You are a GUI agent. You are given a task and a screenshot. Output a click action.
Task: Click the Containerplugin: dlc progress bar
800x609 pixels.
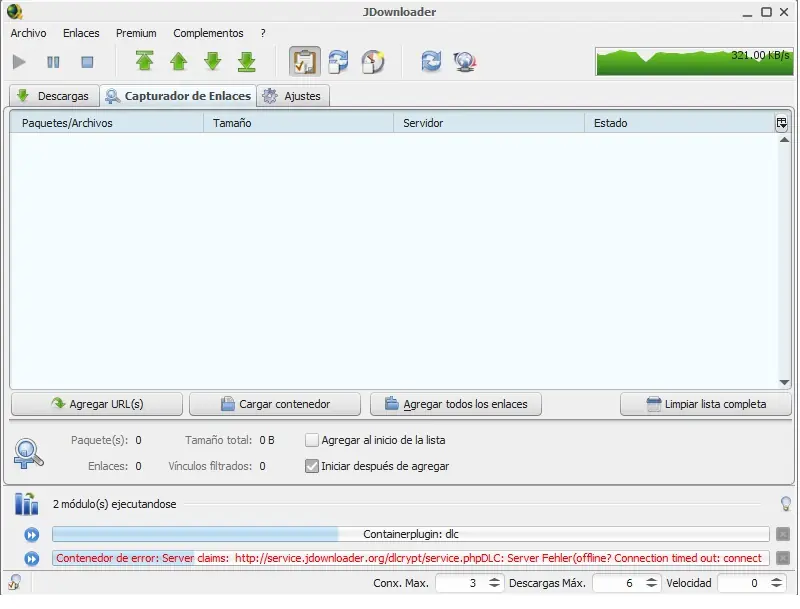[x=411, y=534]
